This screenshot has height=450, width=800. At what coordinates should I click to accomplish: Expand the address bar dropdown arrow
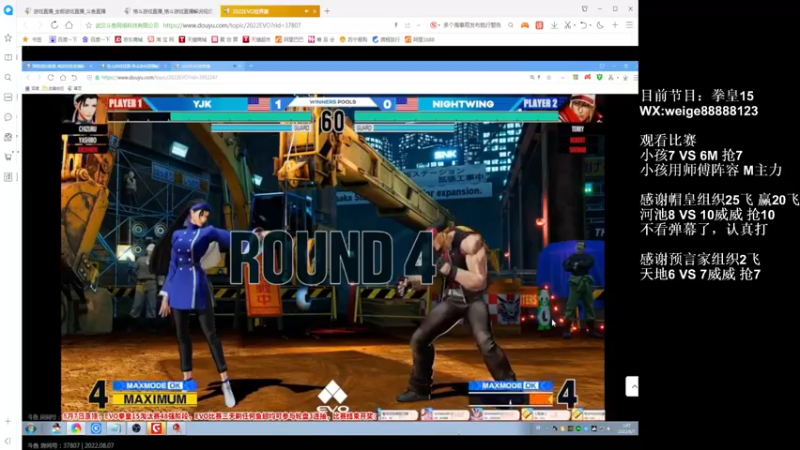(x=418, y=25)
